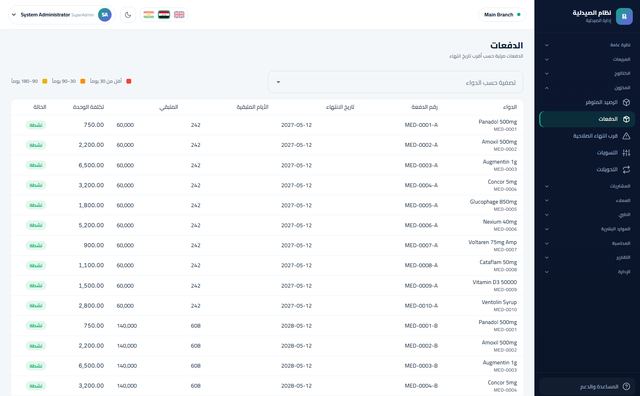This screenshot has width=640, height=396.
Task: Click the تاريخ الانتهاء column header
Action: pos(340,107)
